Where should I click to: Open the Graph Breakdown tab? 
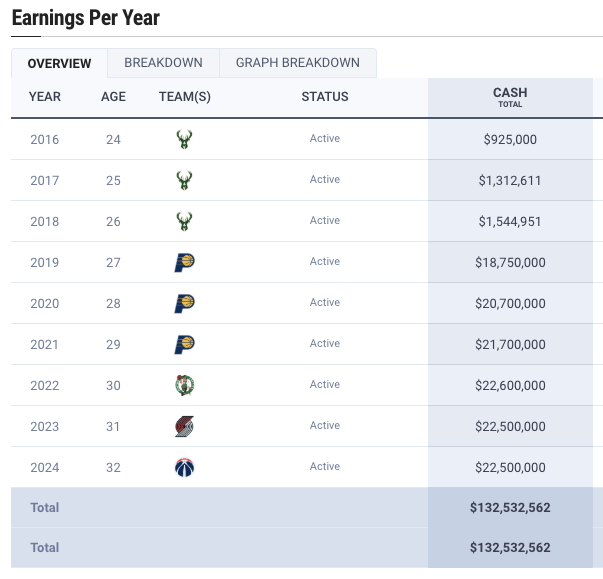pyautogui.click(x=297, y=63)
